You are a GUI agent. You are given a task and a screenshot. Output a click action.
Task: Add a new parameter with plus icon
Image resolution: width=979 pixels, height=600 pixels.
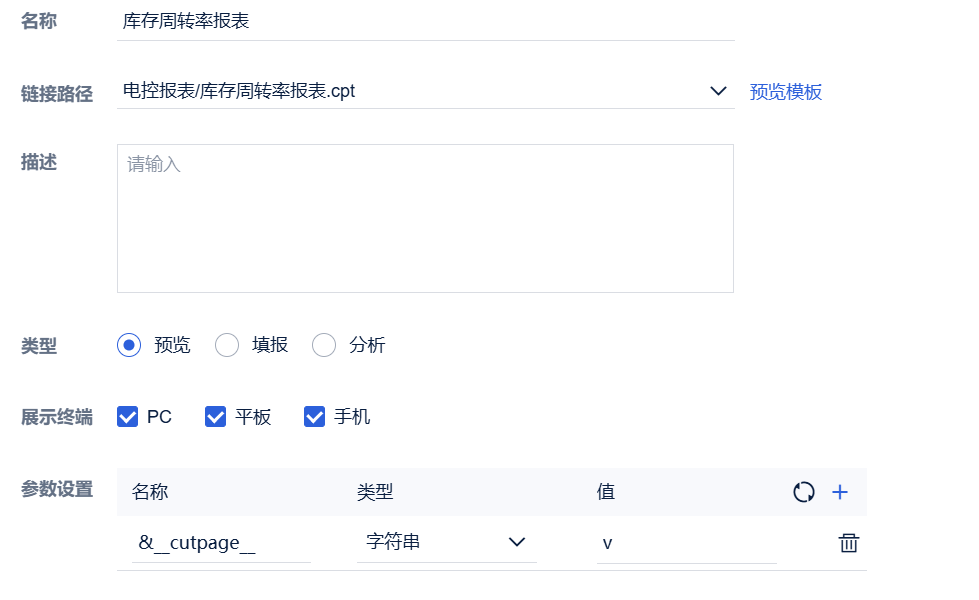click(840, 492)
